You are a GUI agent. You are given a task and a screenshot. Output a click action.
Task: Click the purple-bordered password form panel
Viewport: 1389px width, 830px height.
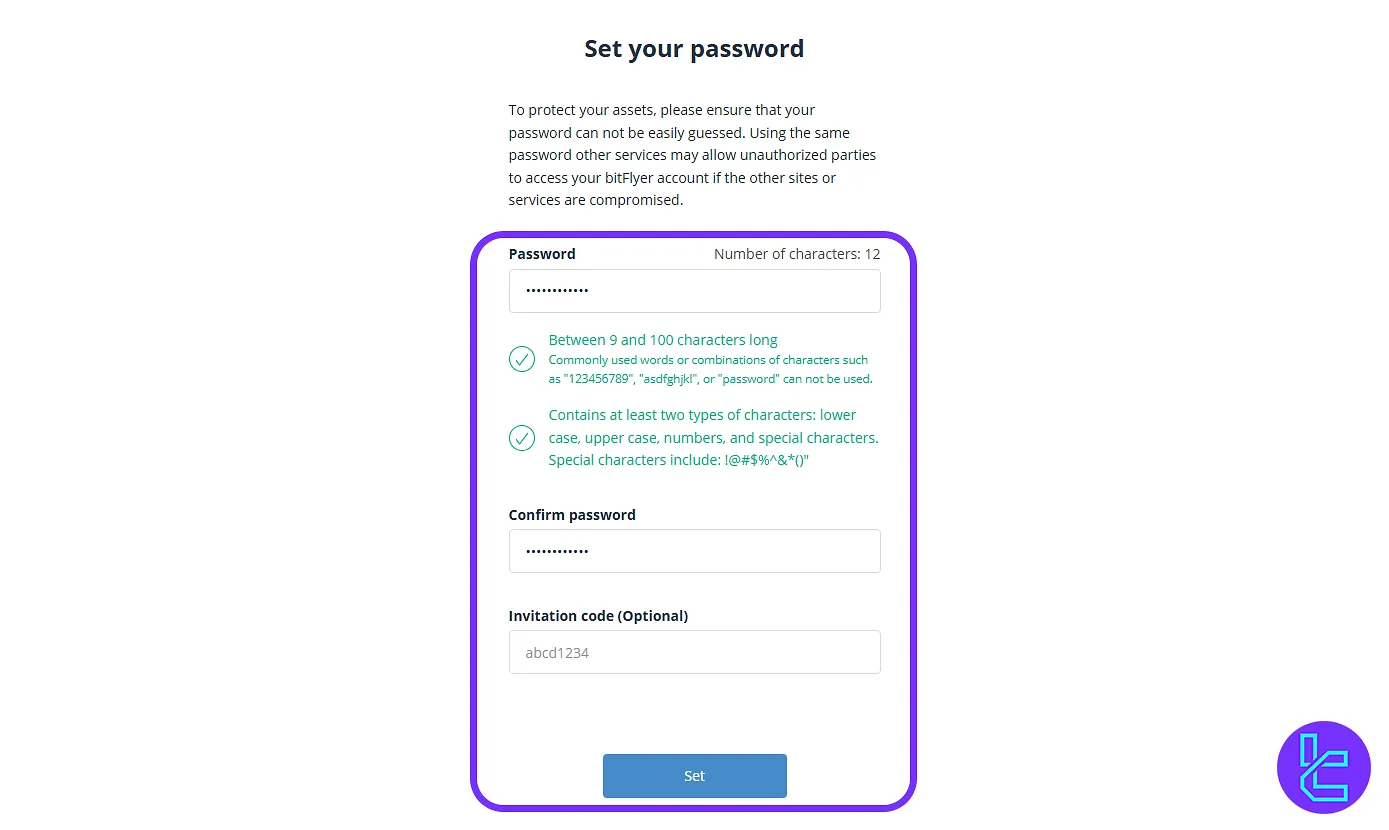click(694, 520)
